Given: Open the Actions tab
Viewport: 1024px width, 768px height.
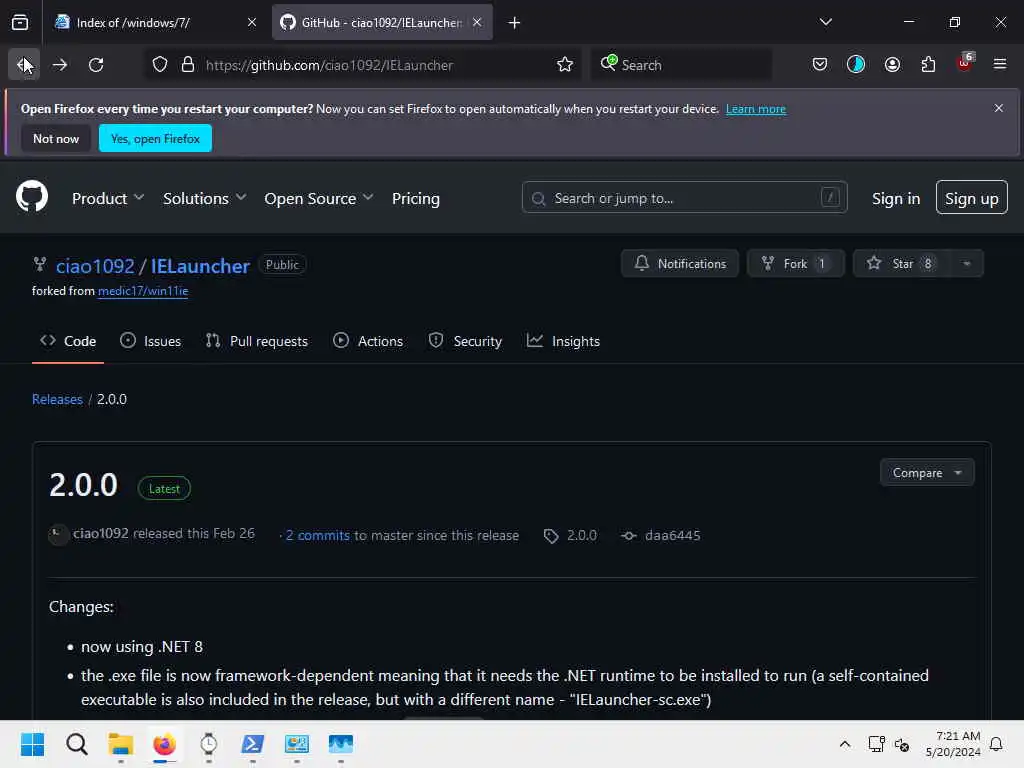Looking at the screenshot, I should [368, 342].
